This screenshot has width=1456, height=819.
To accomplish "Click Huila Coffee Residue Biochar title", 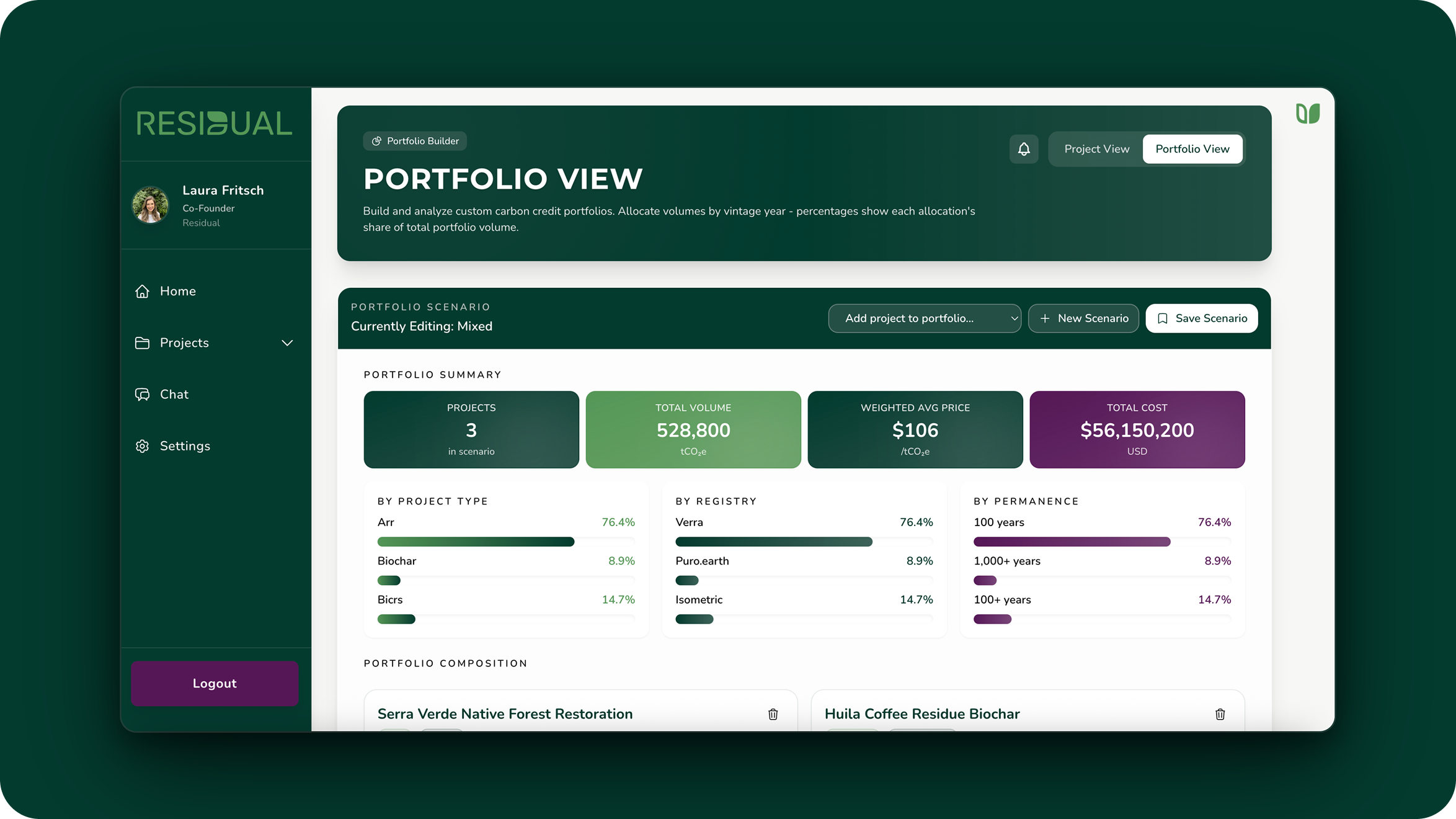I will [922, 714].
